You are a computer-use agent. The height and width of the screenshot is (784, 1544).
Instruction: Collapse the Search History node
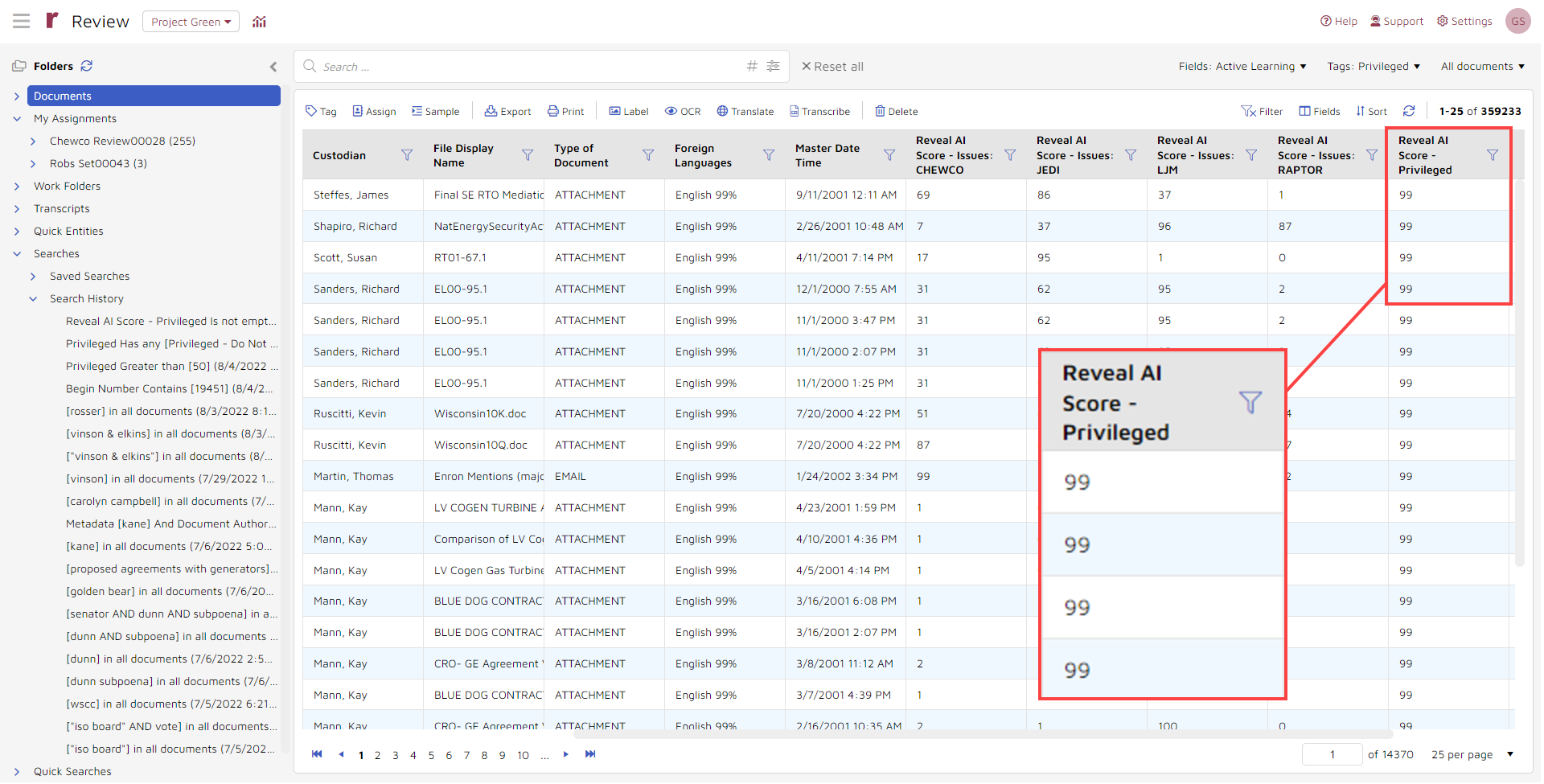[33, 298]
